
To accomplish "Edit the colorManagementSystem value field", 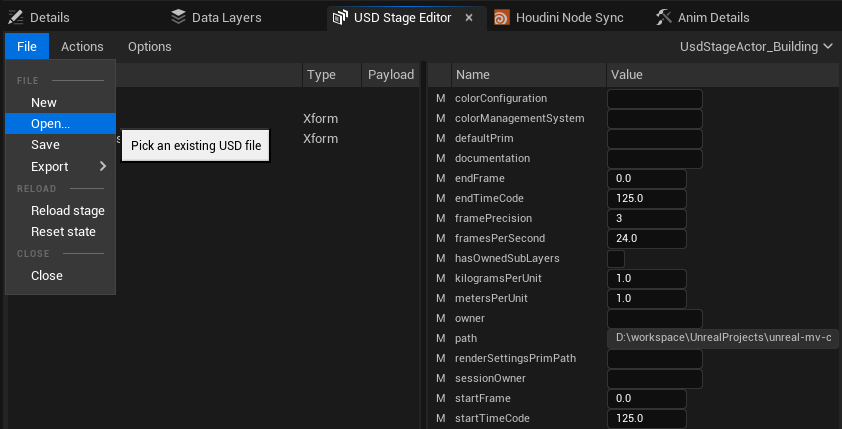I will [x=655, y=119].
